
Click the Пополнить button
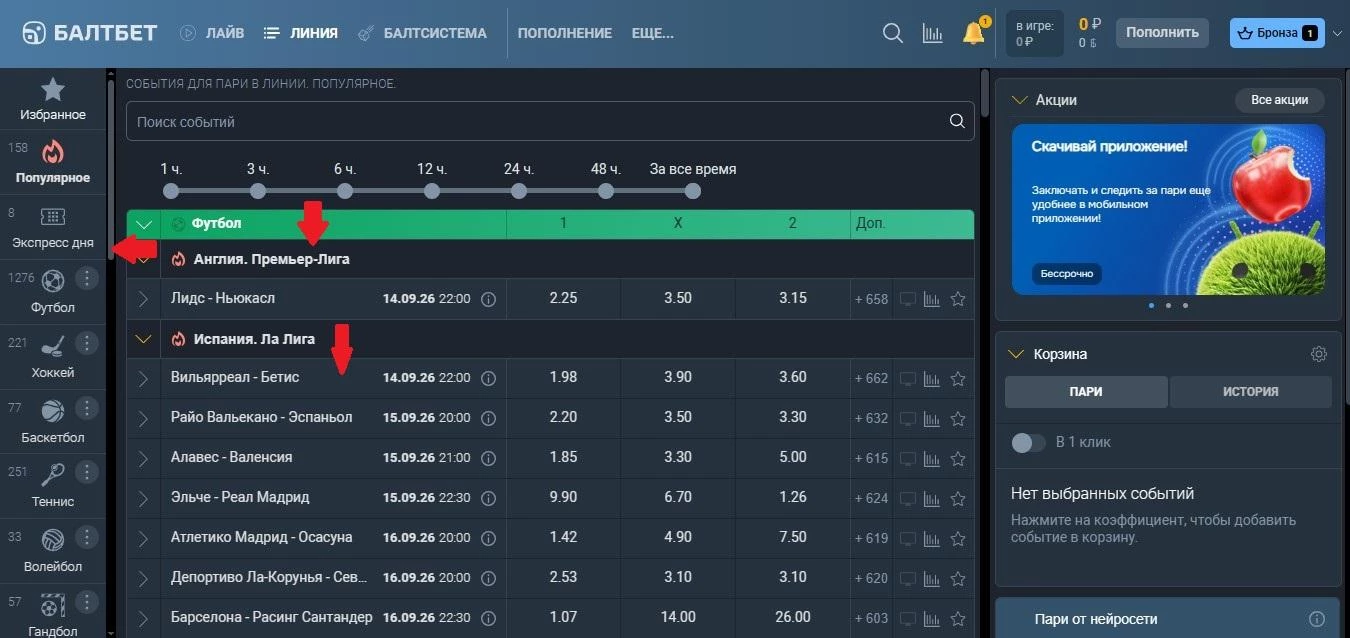[1162, 33]
